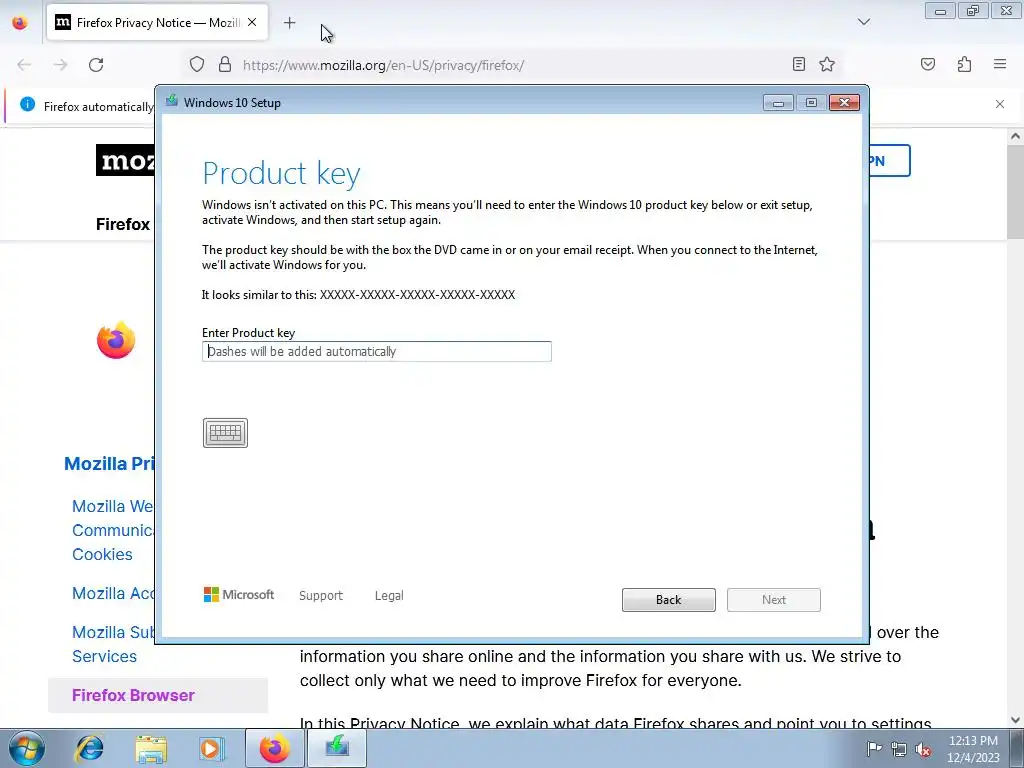Show site security padlock info
The height and width of the screenshot is (768, 1024).
225,64
